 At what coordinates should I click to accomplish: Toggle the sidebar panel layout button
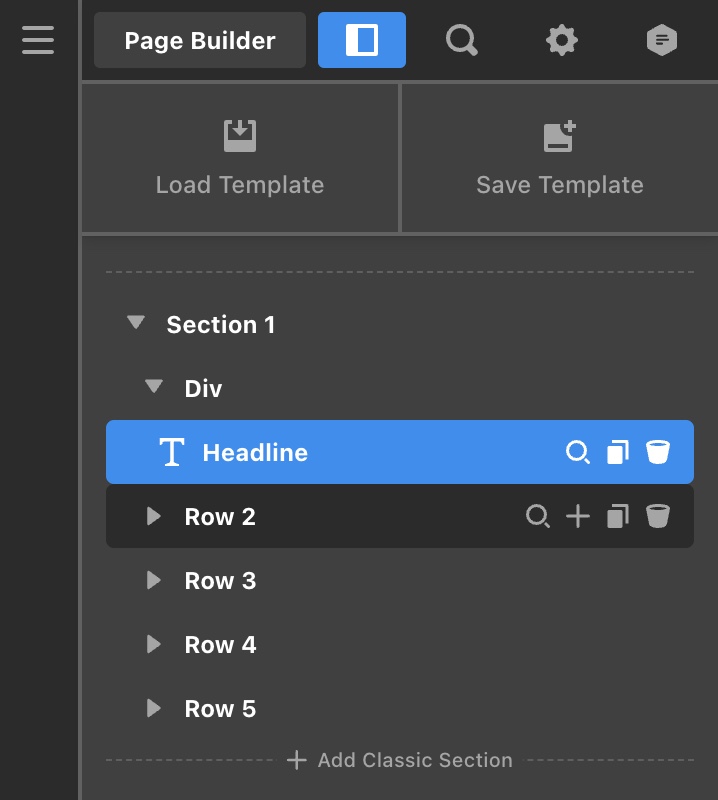[x=362, y=40]
